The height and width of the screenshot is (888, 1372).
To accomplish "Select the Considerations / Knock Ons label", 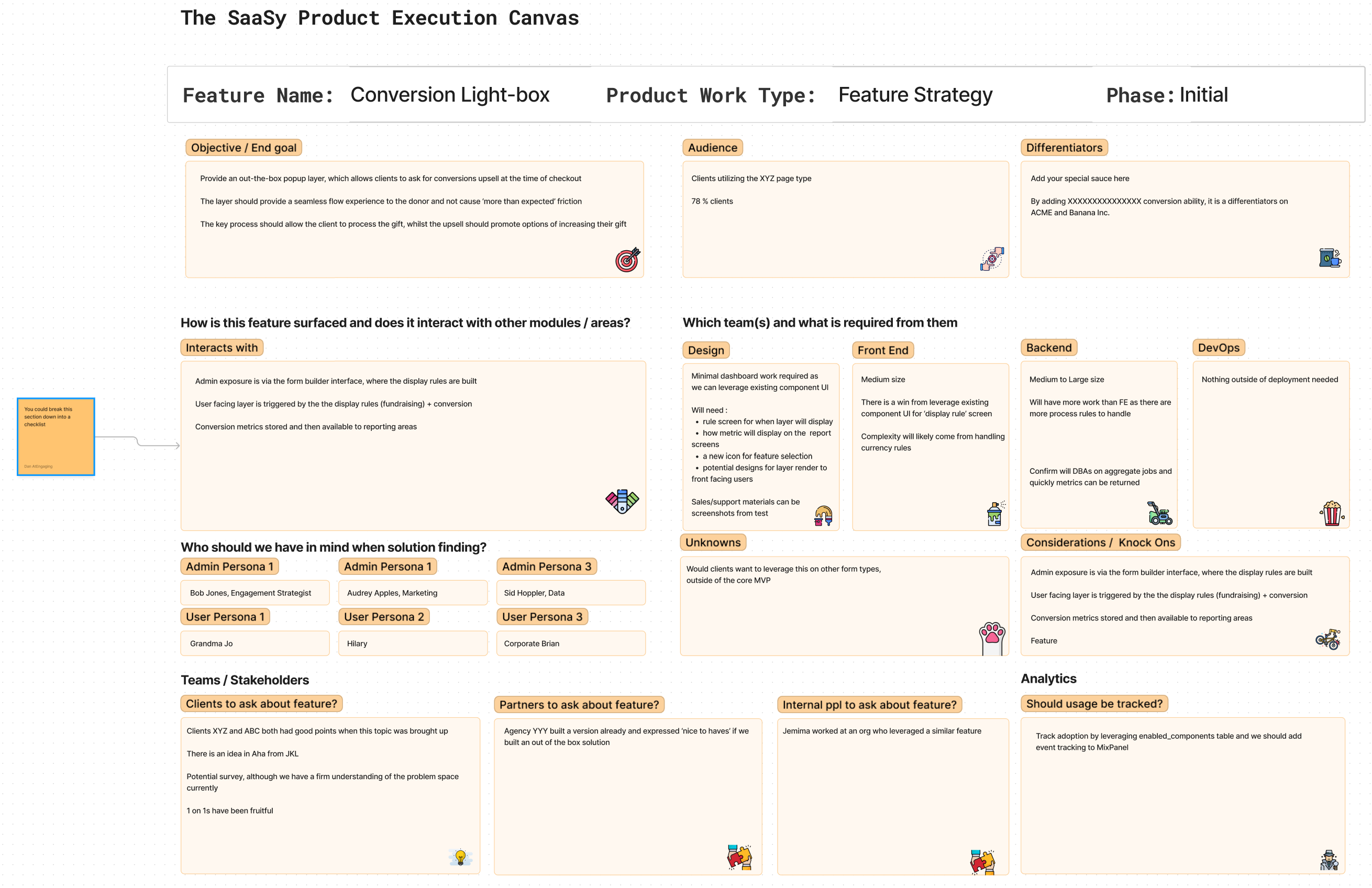I will [1100, 542].
